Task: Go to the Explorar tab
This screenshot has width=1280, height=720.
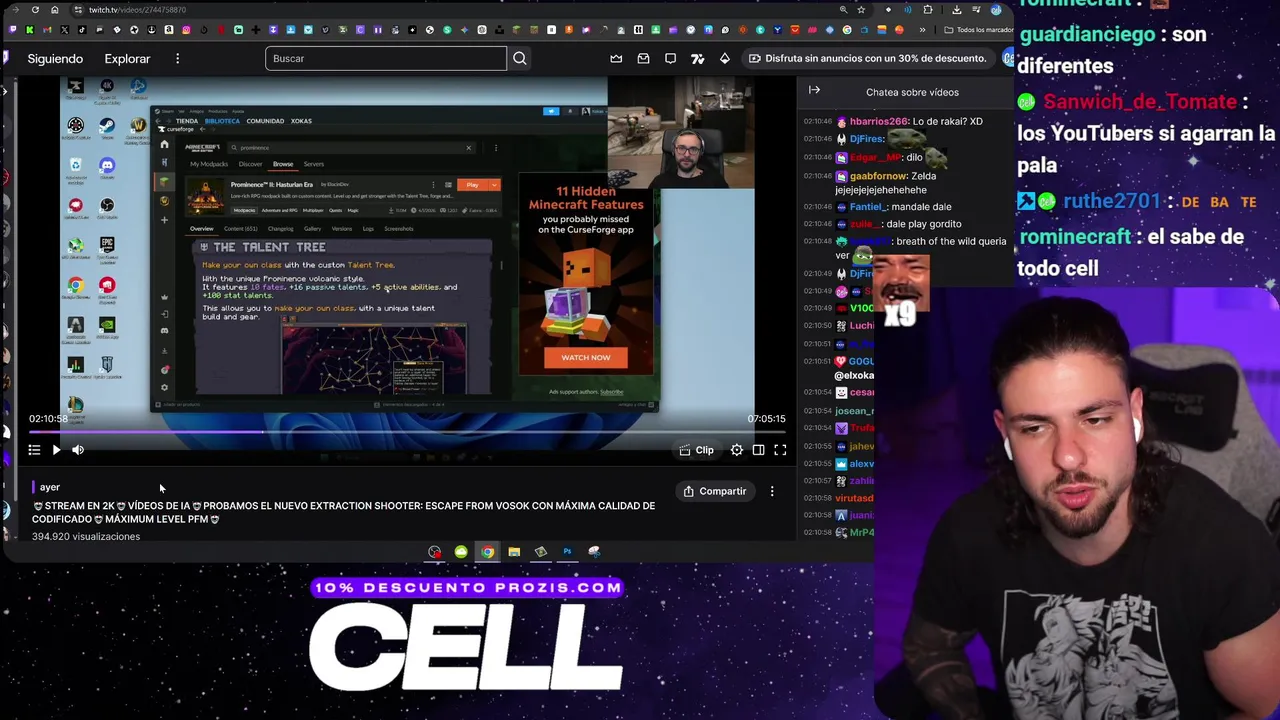Action: coord(127,59)
